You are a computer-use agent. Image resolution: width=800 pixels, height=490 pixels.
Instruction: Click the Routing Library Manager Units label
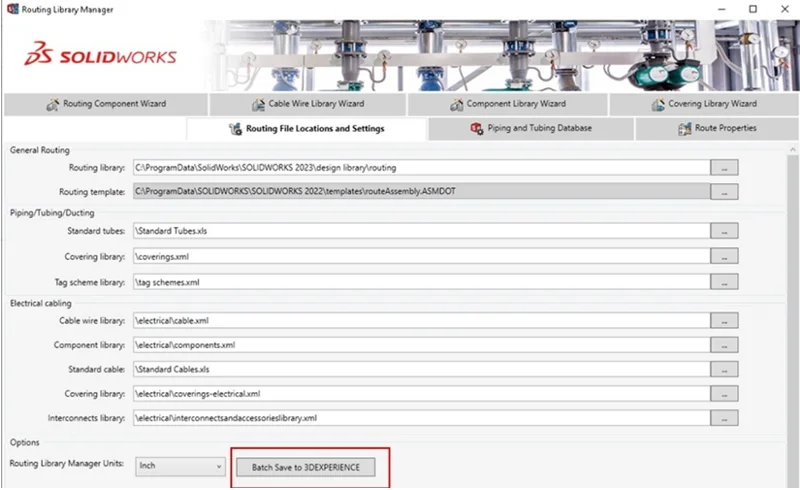coord(67,463)
